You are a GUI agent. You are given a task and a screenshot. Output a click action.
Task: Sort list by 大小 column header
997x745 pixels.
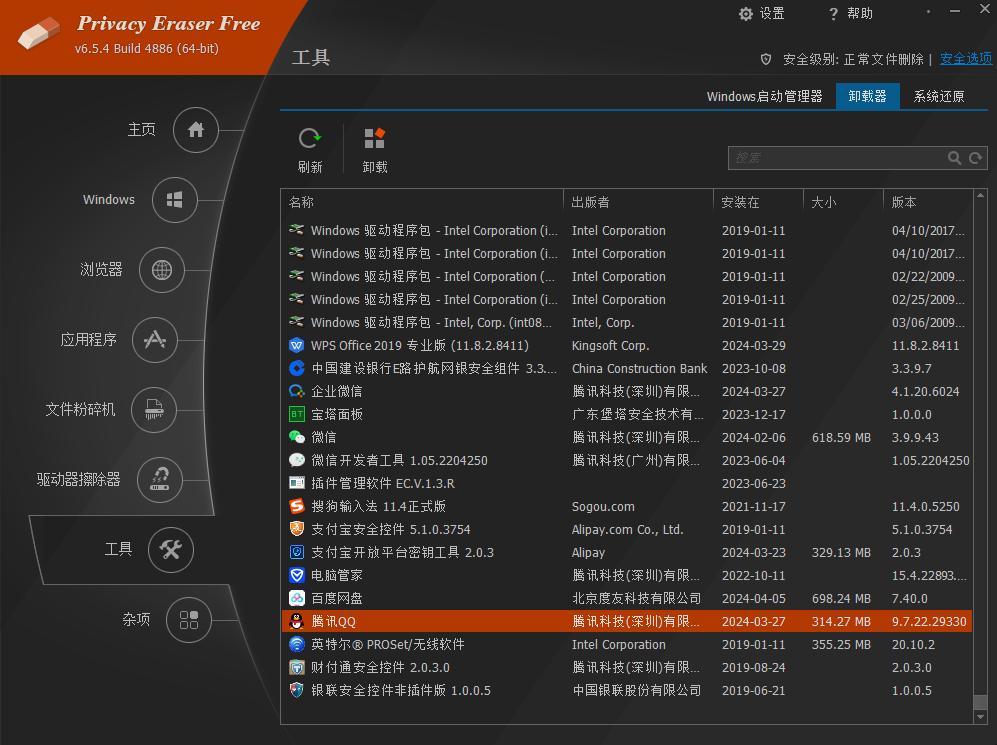click(x=843, y=202)
